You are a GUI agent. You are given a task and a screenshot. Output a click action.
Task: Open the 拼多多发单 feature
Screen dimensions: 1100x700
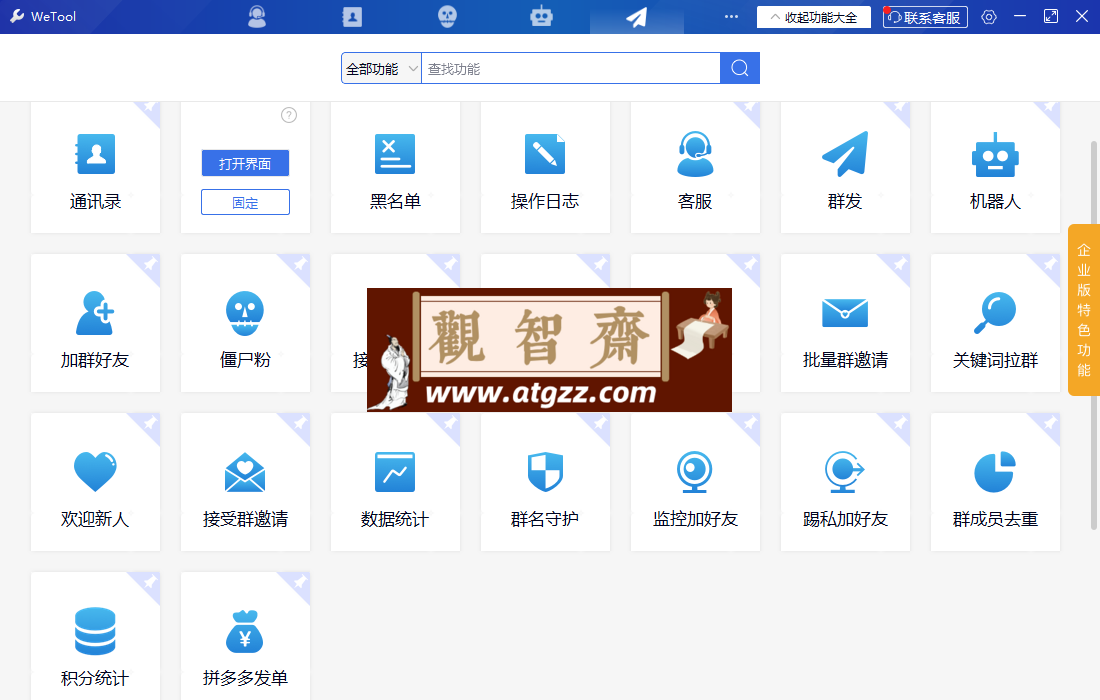tap(246, 636)
